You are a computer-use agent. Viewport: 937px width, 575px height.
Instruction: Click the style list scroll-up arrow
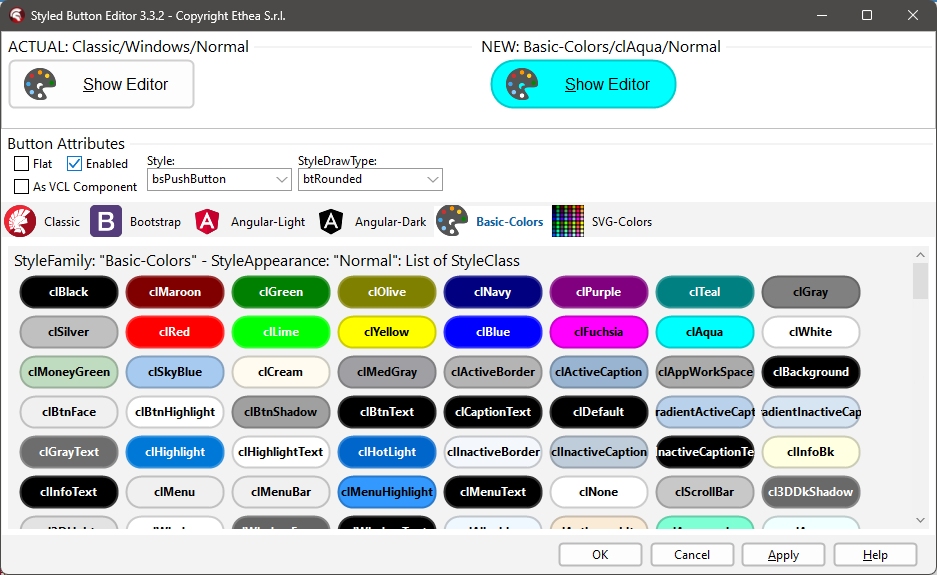click(920, 255)
